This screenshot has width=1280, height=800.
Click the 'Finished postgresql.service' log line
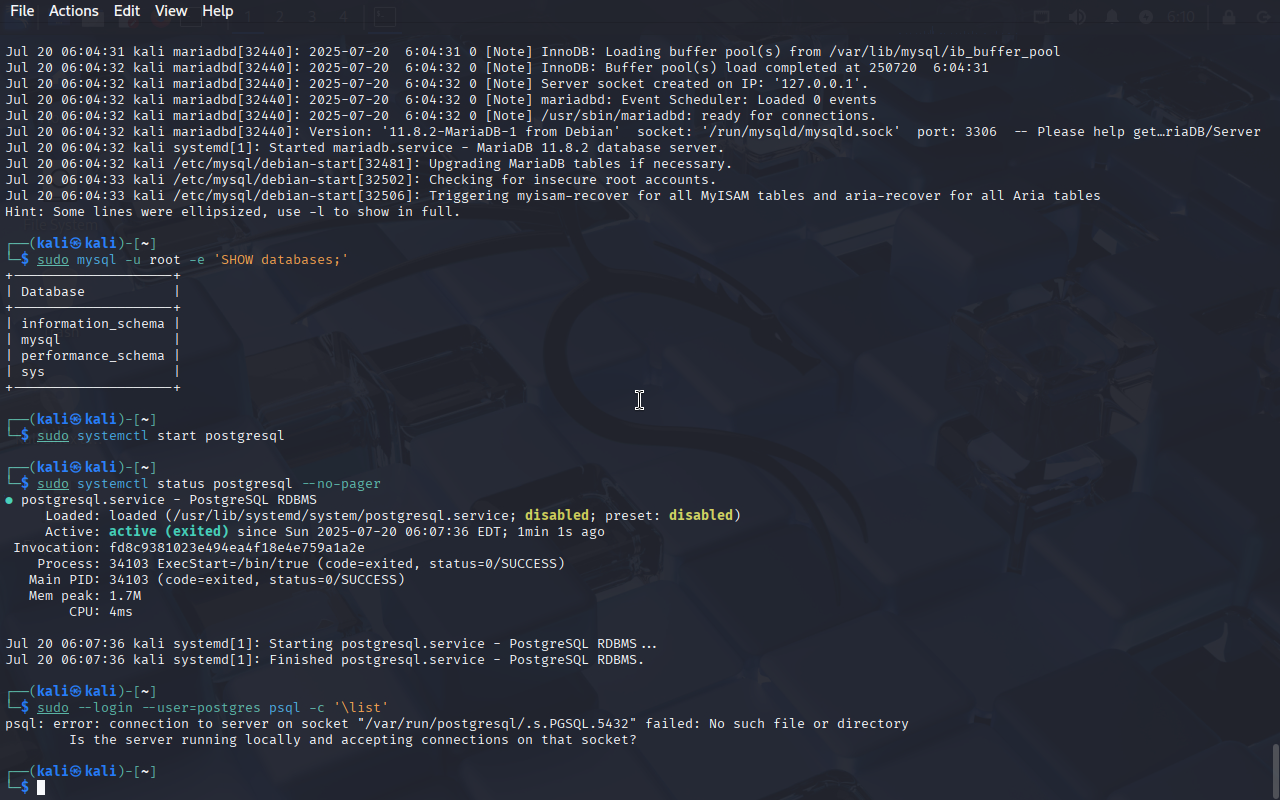(325, 660)
